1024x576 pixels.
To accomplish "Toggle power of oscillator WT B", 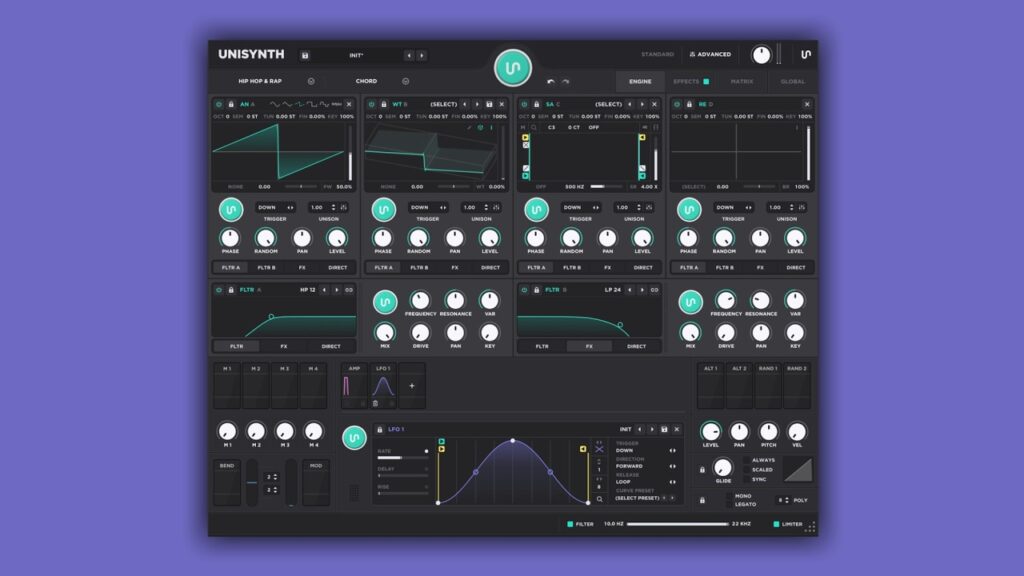I will (372, 104).
